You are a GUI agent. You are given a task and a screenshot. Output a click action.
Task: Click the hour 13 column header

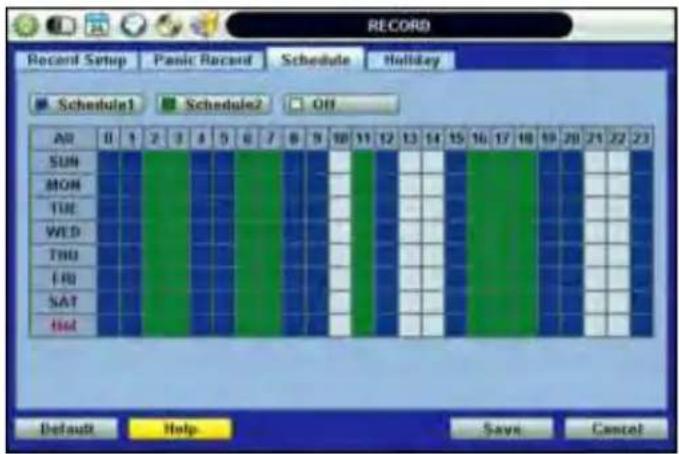tap(409, 139)
